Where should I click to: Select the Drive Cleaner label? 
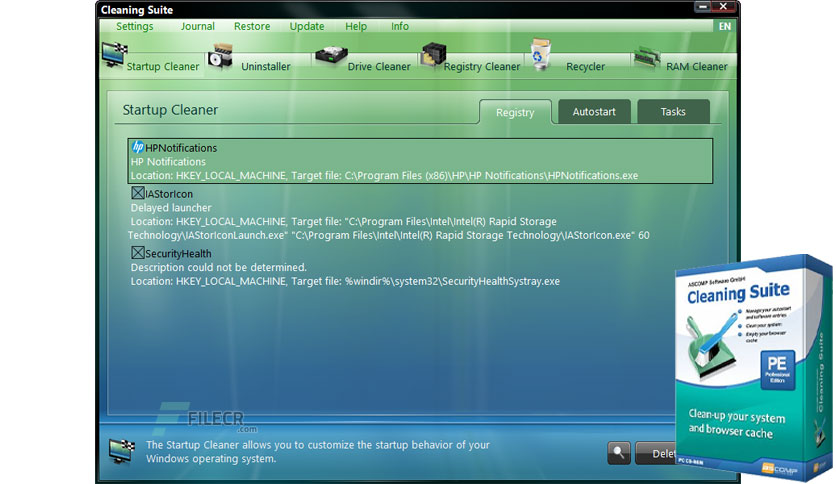click(x=379, y=67)
